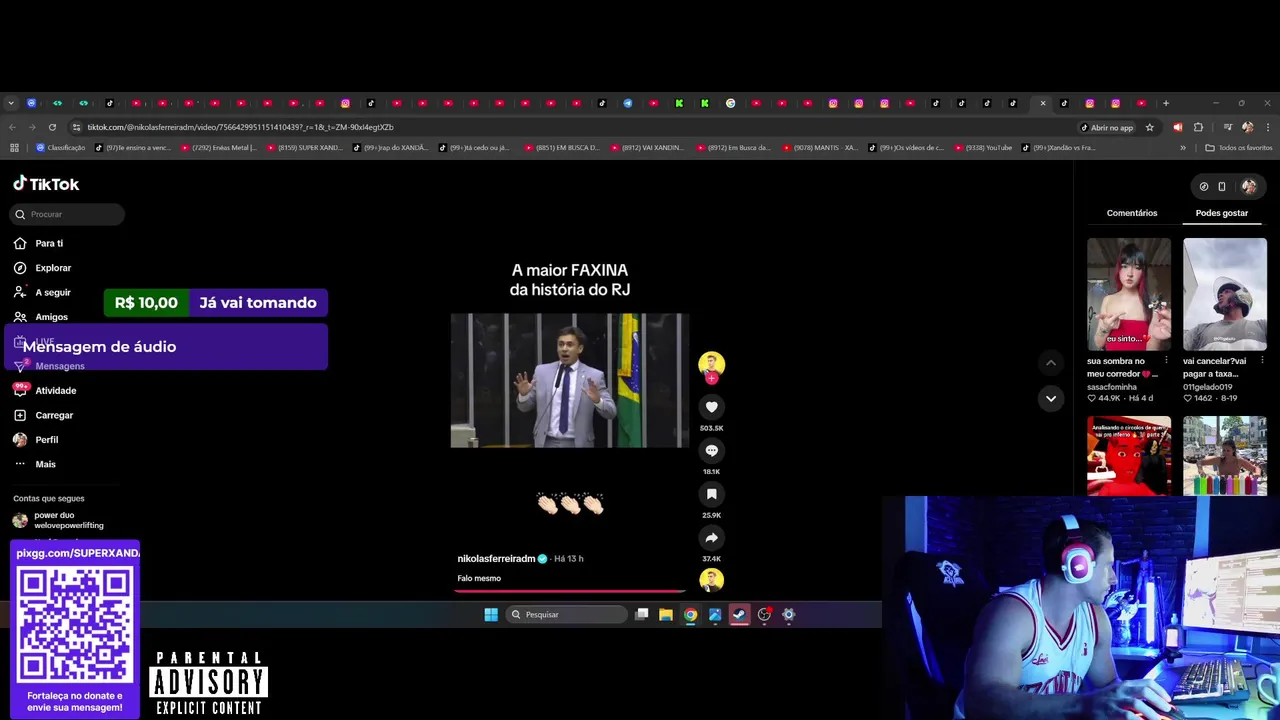The image size is (1280, 720).
Task: Open Perfil in TikTok sidebar
Action: tap(46, 440)
